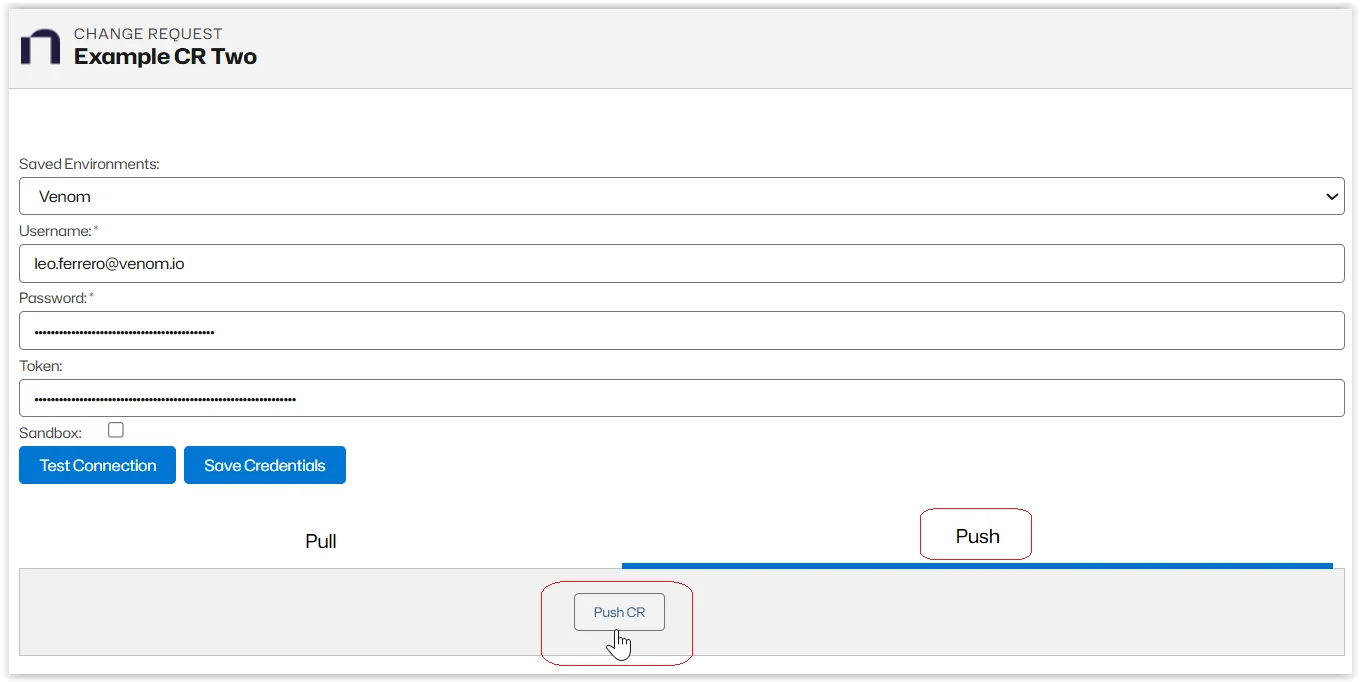Click the Saved Environments label text
Image resolution: width=1360 pixels, height=682 pixels.
(x=89, y=164)
